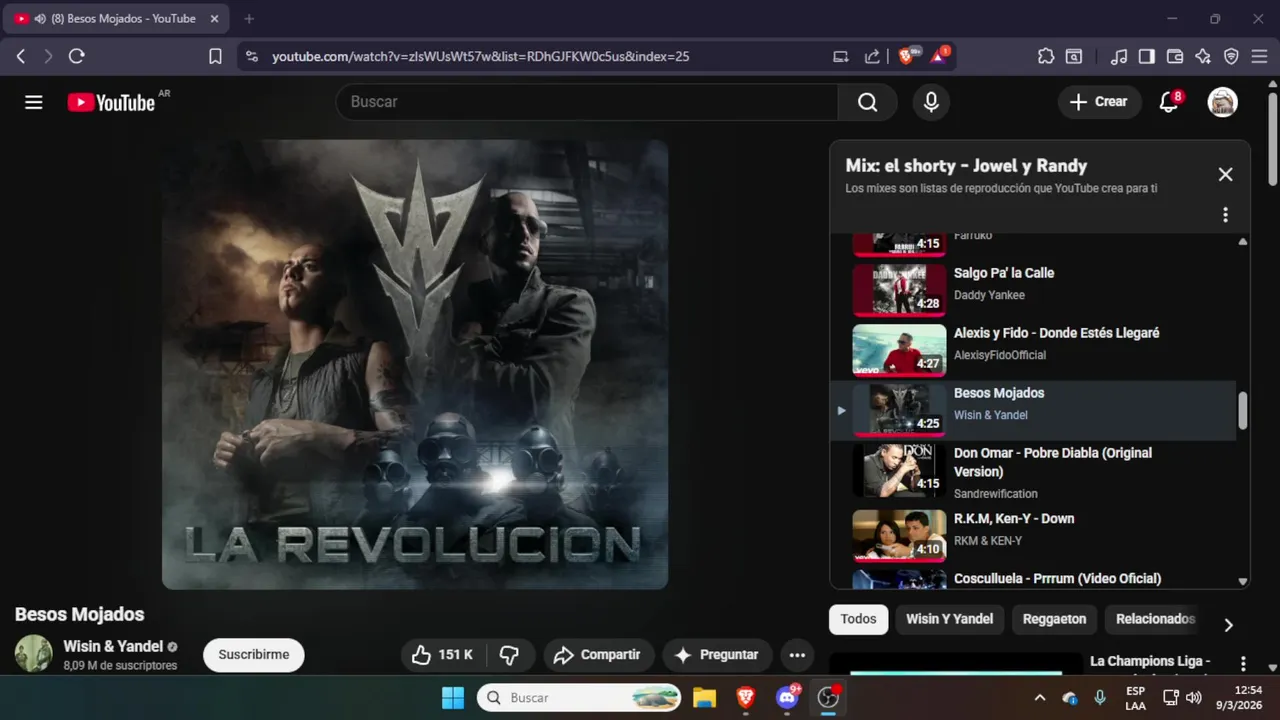Subscribe with the Suscribirme button

(254, 655)
